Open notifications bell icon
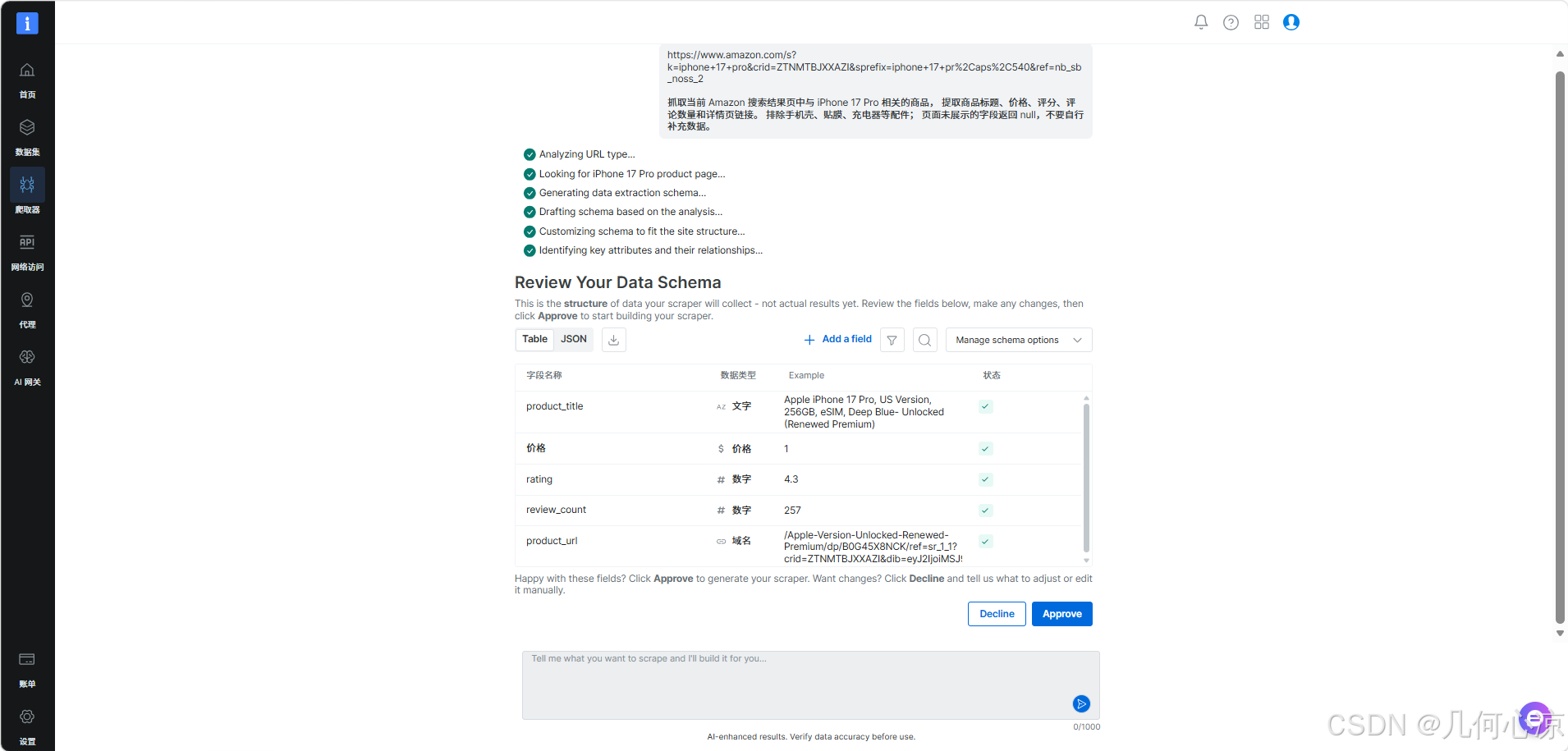This screenshot has height=751, width=1568. point(1201,22)
